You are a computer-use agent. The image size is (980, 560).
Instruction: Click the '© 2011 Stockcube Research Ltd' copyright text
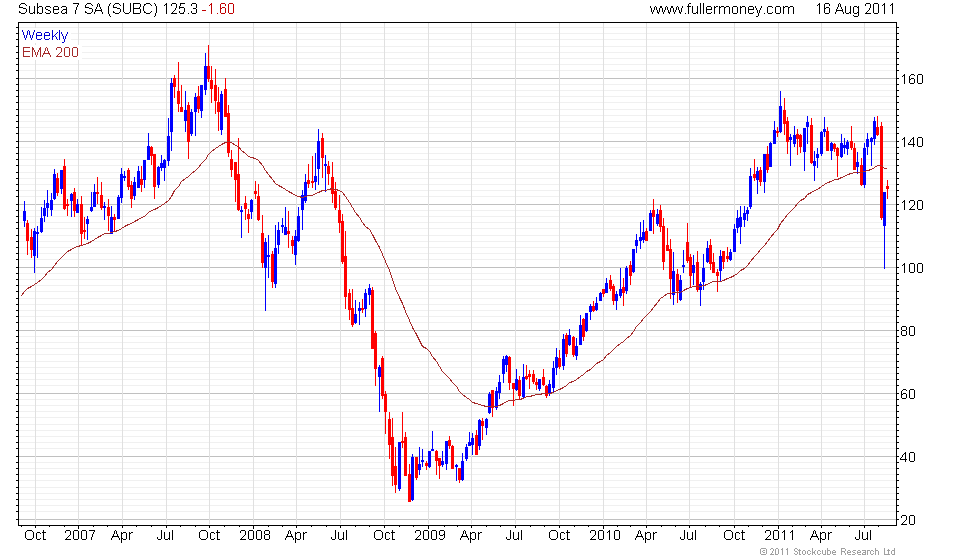click(x=828, y=552)
